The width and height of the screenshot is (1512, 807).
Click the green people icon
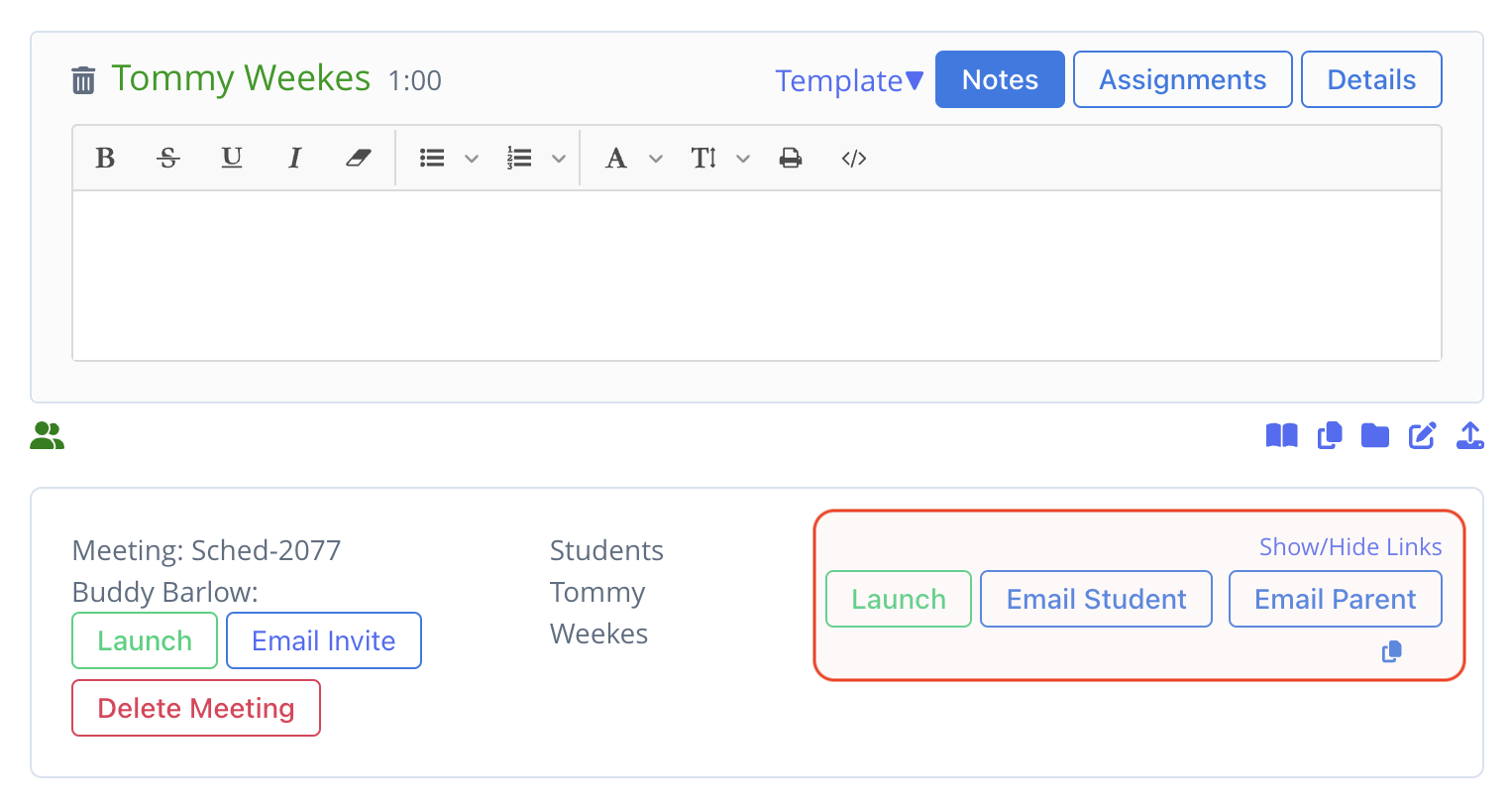tap(46, 435)
